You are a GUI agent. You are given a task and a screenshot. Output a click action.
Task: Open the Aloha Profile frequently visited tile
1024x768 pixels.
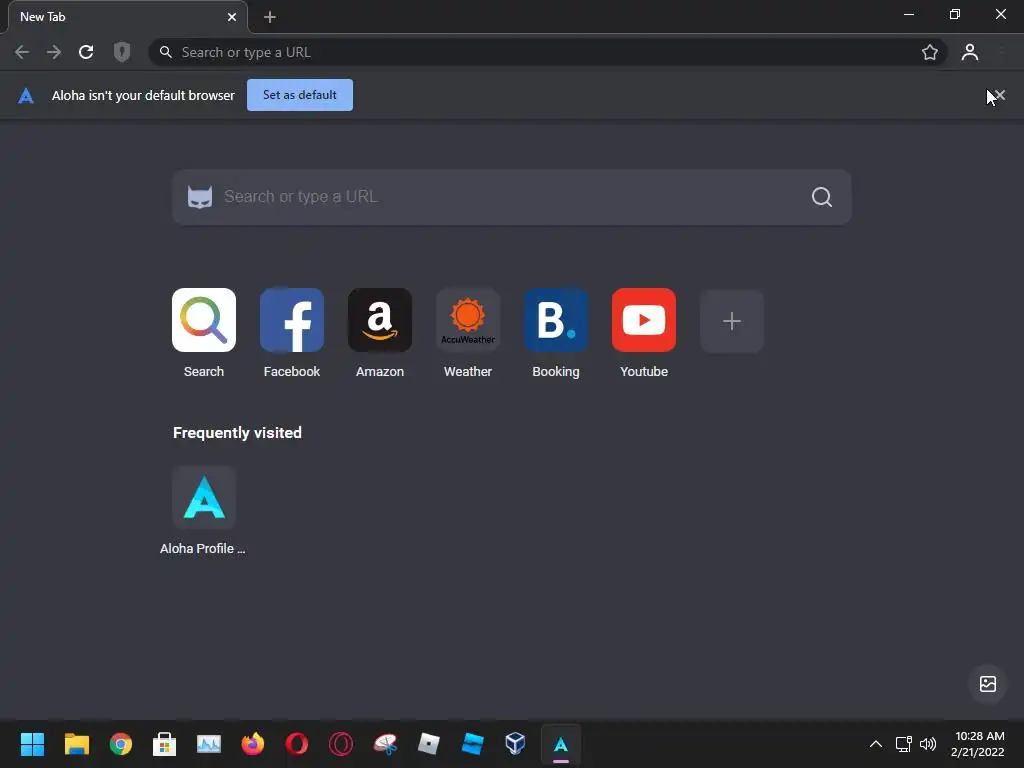point(204,498)
